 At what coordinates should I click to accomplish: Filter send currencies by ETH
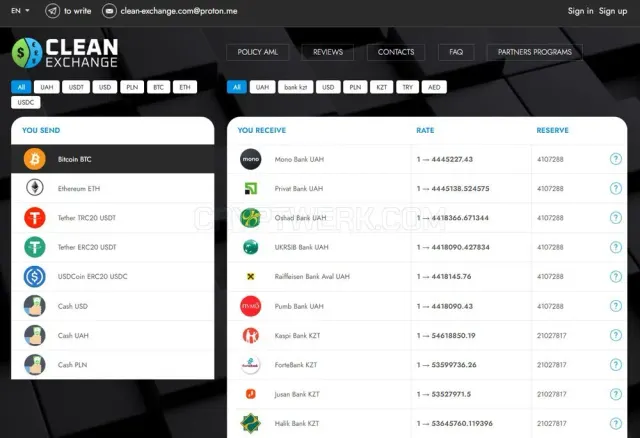tap(185, 87)
